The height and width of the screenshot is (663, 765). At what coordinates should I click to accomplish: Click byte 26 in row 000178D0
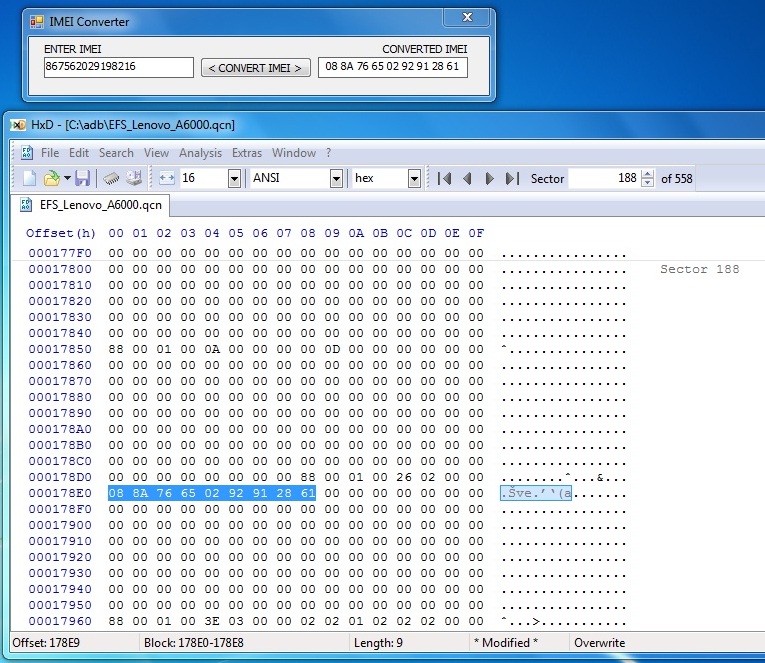pos(404,477)
